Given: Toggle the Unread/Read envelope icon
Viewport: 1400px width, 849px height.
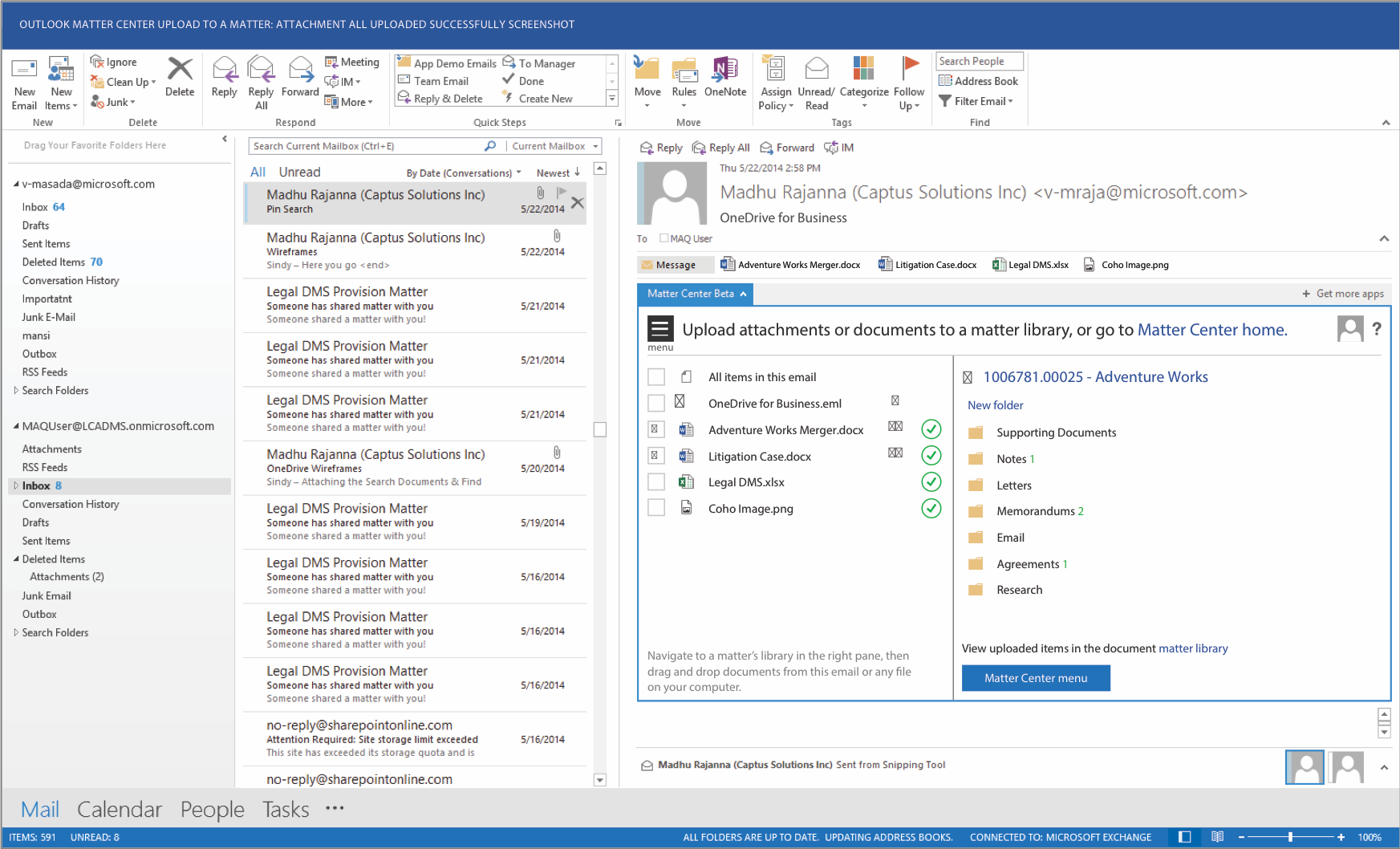Looking at the screenshot, I should click(817, 69).
